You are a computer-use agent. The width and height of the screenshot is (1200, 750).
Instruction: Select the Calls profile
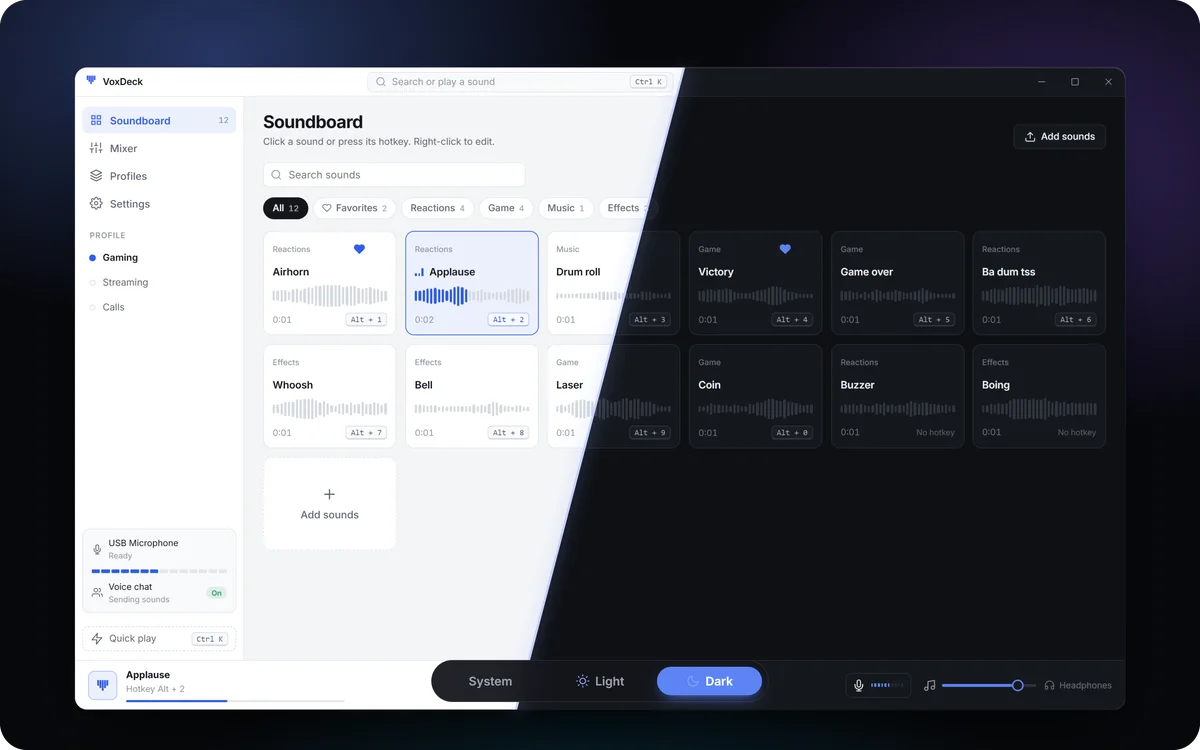tap(159, 307)
